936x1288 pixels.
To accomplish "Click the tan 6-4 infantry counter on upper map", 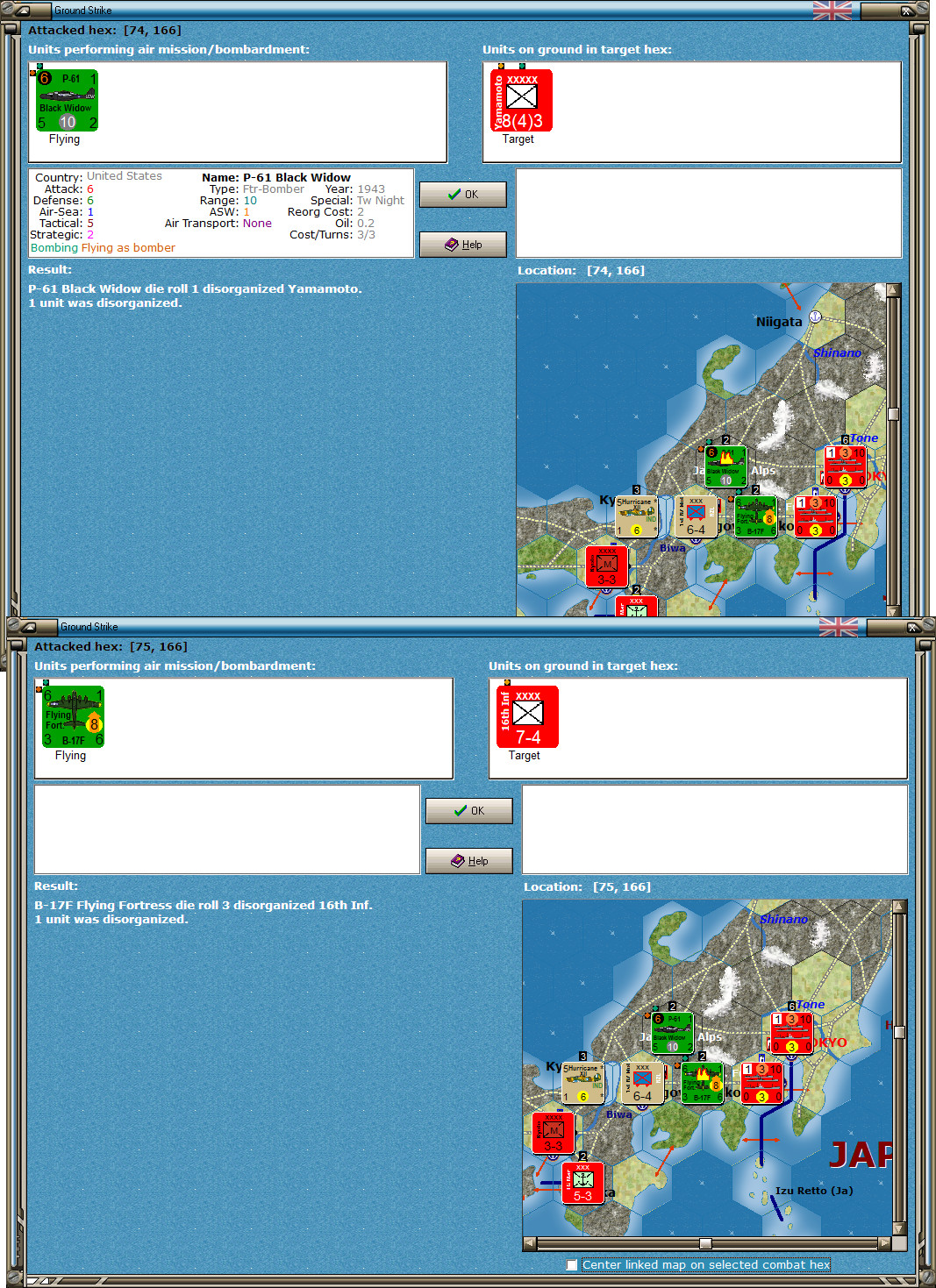I will point(696,516).
